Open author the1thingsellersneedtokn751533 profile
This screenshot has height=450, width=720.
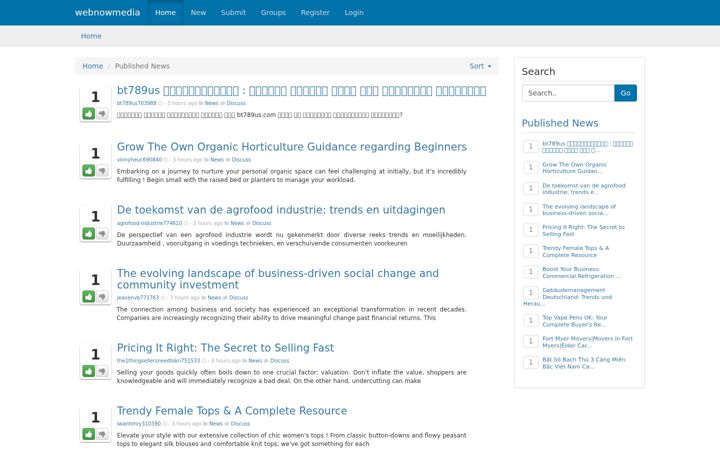click(x=158, y=361)
